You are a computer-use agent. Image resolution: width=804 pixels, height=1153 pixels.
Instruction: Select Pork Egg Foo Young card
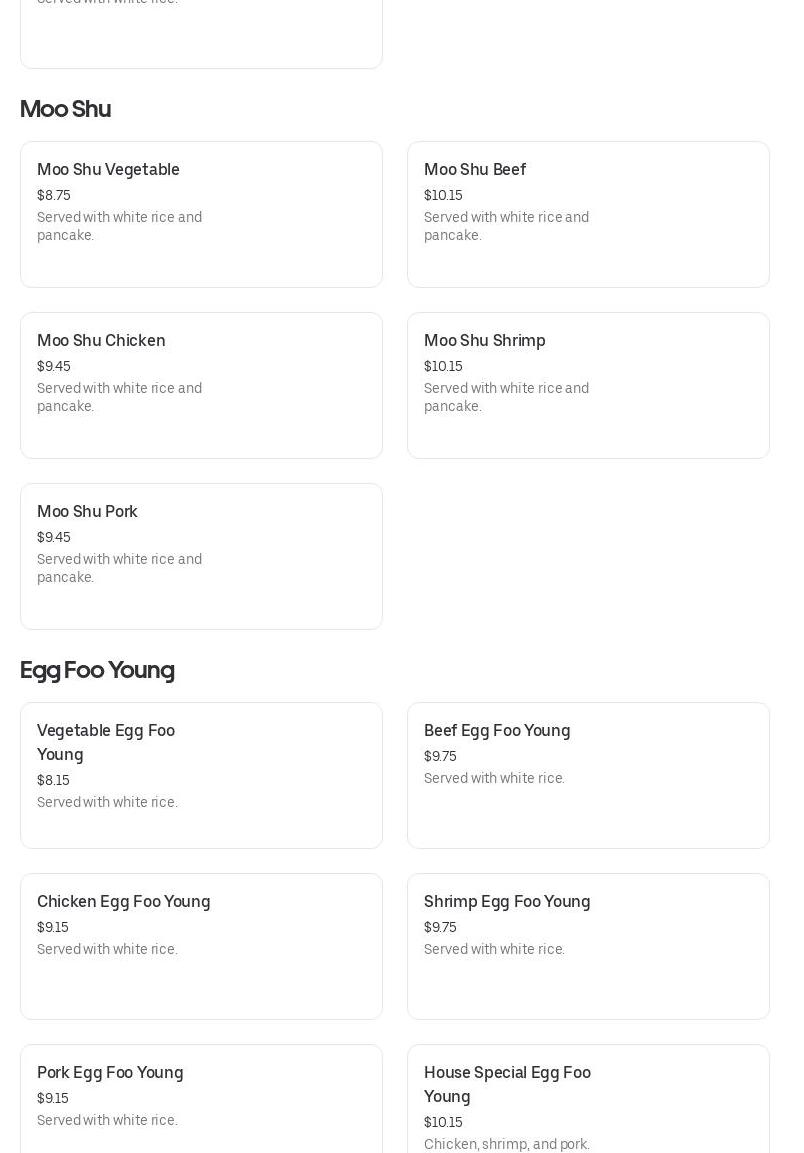coord(201,1100)
